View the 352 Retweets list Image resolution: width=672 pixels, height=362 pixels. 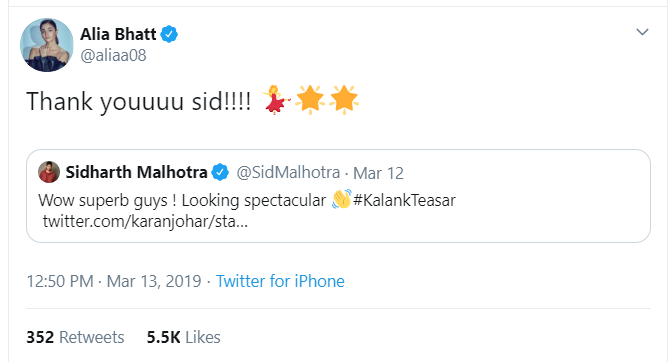click(75, 337)
